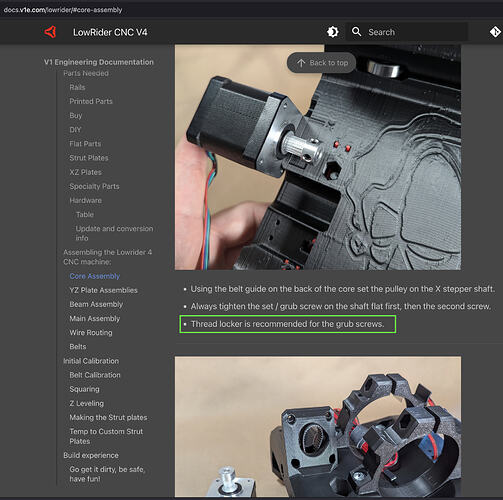This screenshot has width=503, height=500.
Task: Open Update and conversion info link
Action: 114,233
